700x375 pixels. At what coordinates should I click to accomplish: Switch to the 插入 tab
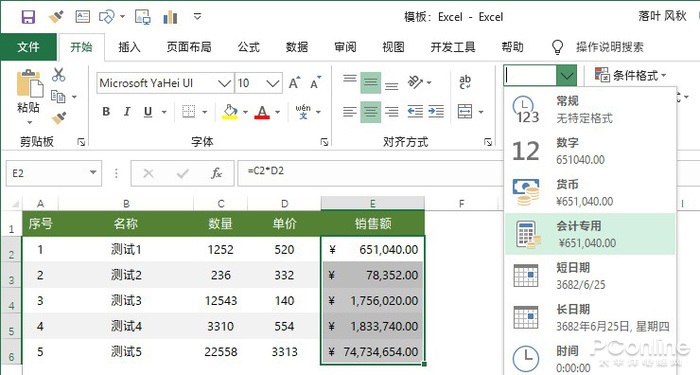coord(129,47)
